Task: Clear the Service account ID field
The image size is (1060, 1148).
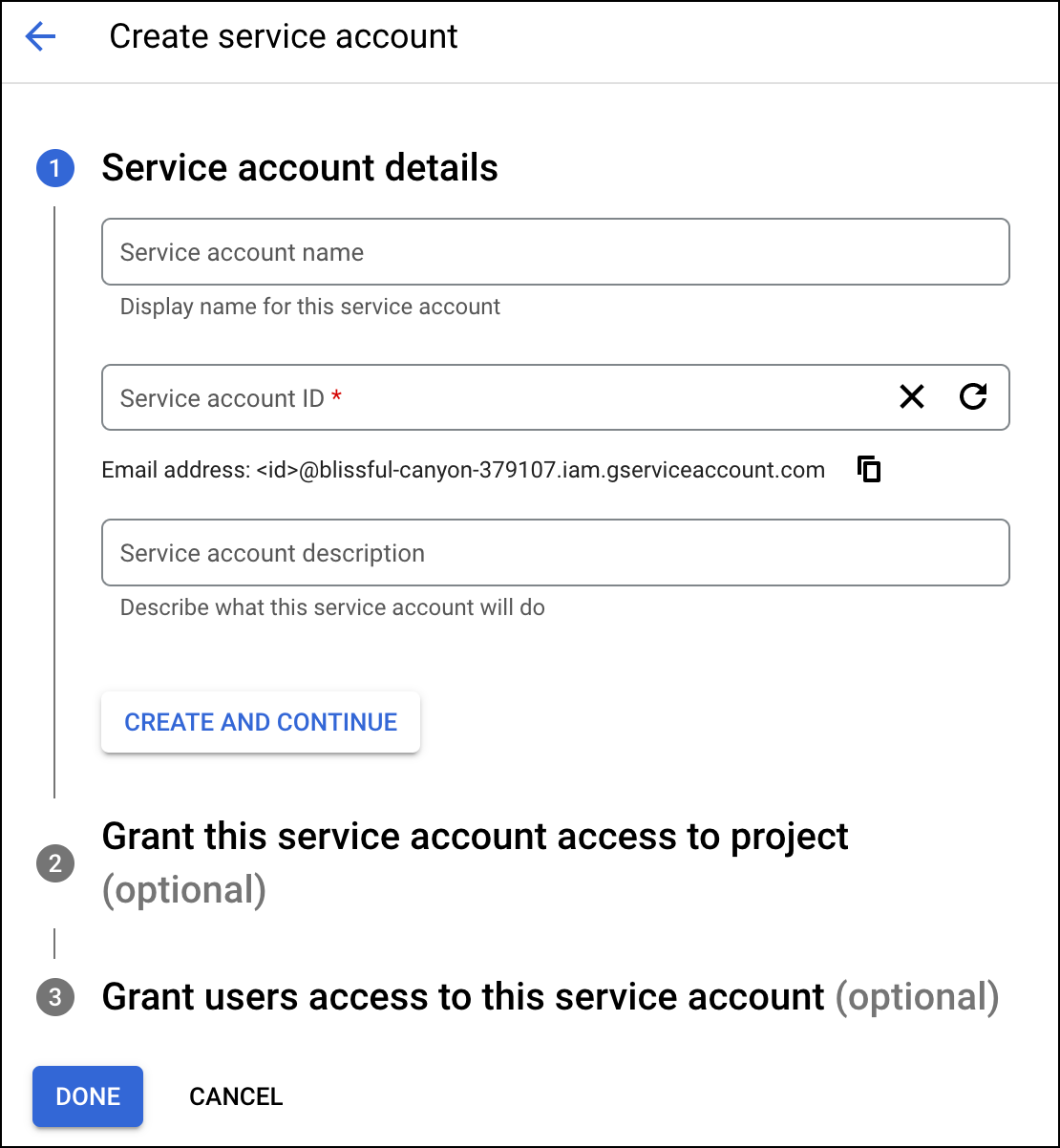Action: [912, 397]
